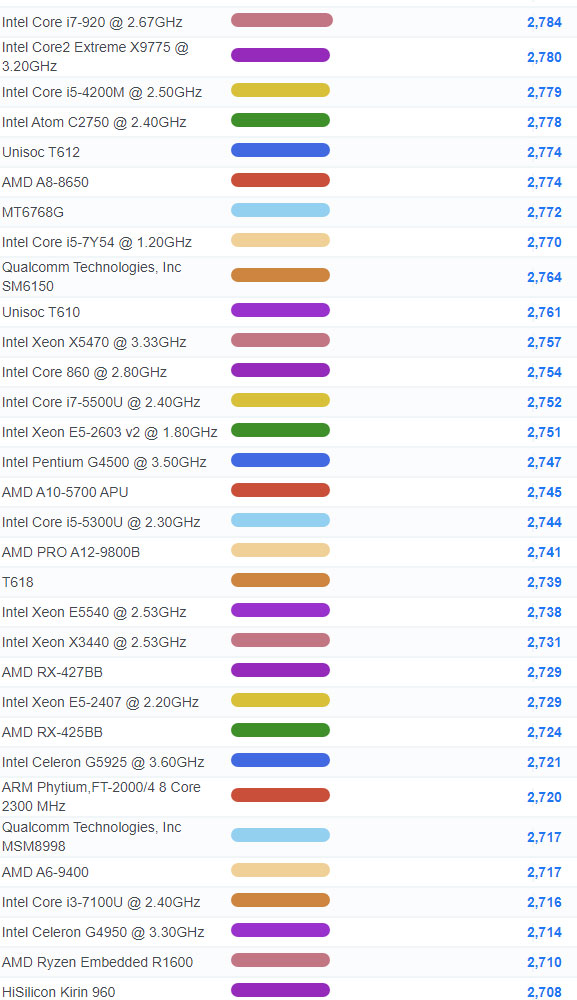This screenshot has width=577, height=1000.
Task: Click the 2,772 score value
Action: pos(544,212)
